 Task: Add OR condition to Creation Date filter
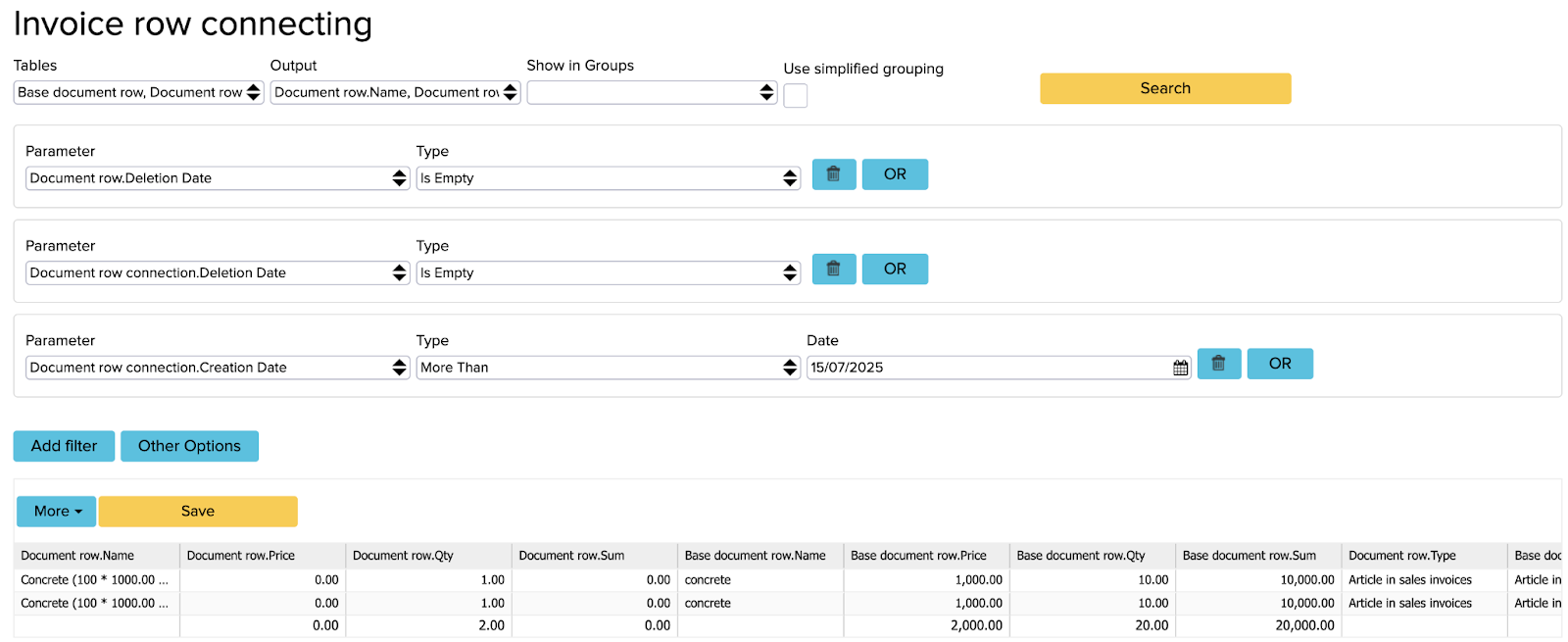(1279, 364)
